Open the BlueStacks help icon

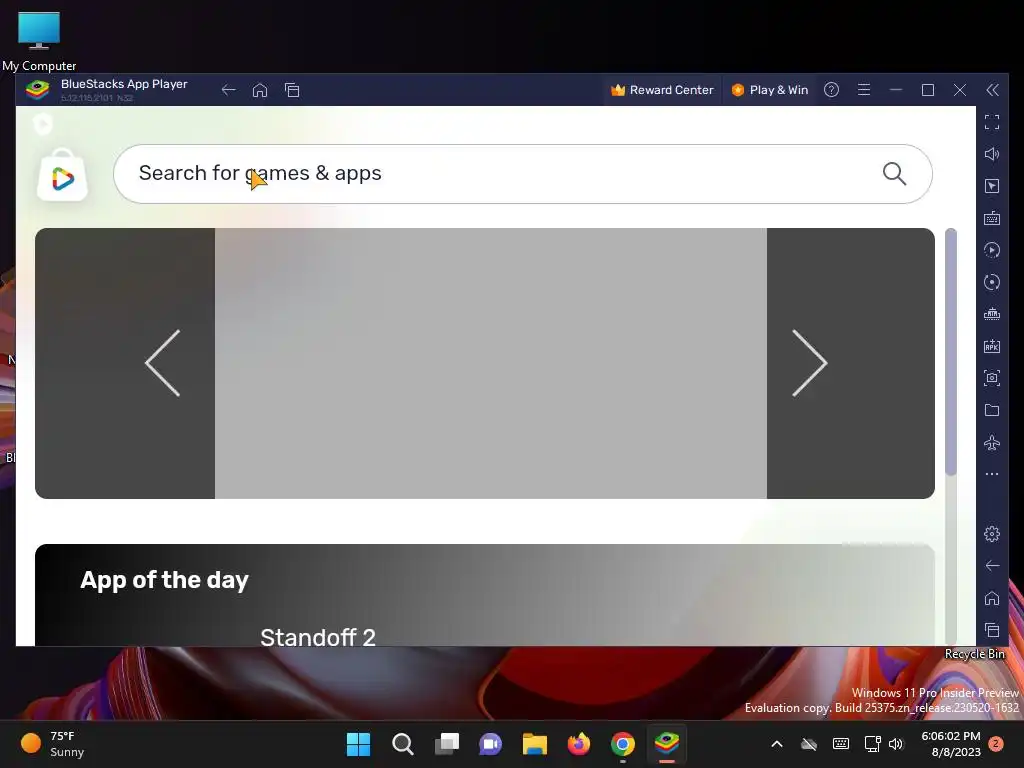tap(831, 89)
